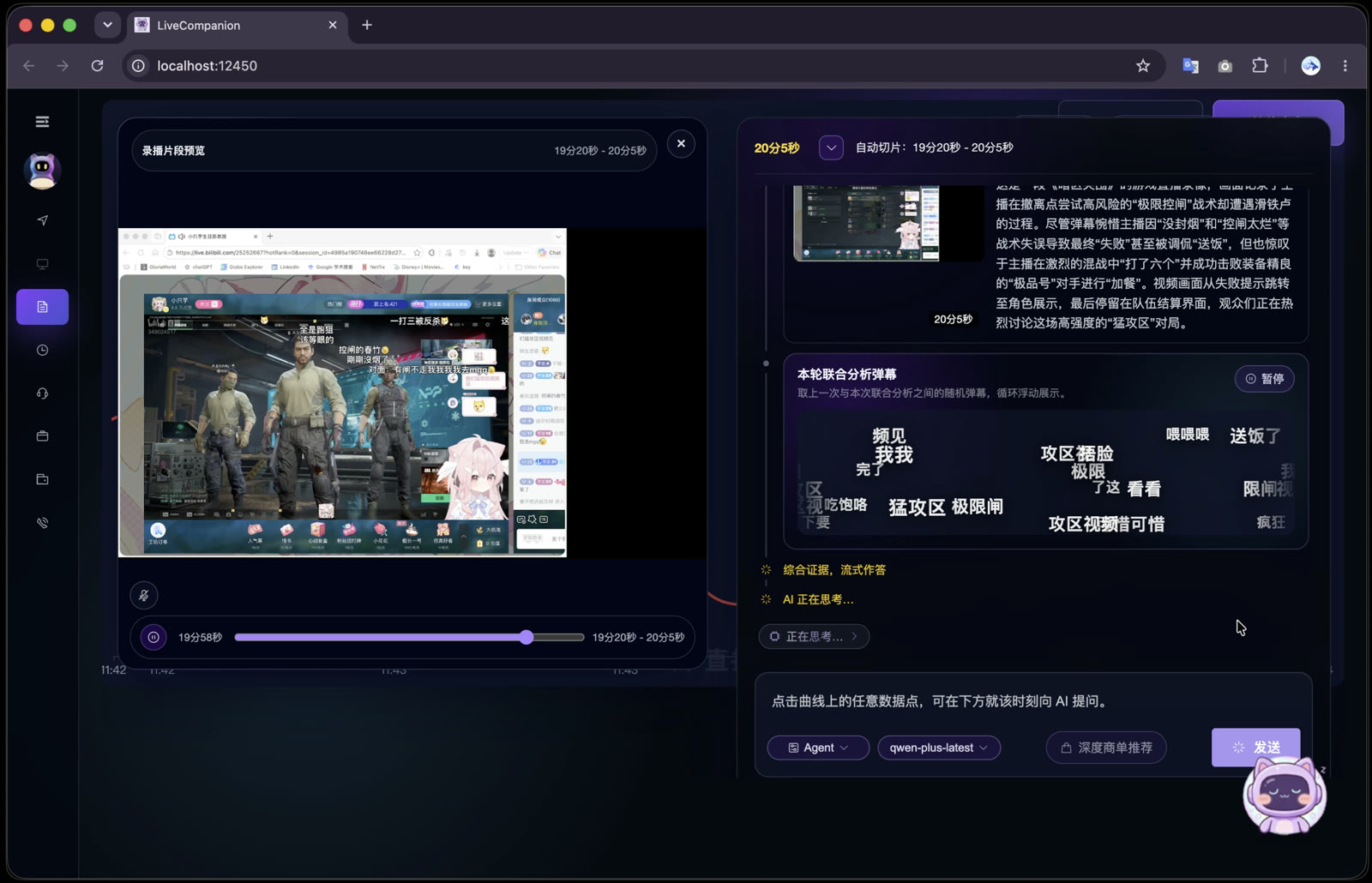Send the question with 发送
This screenshot has height=883, width=1372.
tap(1255, 748)
